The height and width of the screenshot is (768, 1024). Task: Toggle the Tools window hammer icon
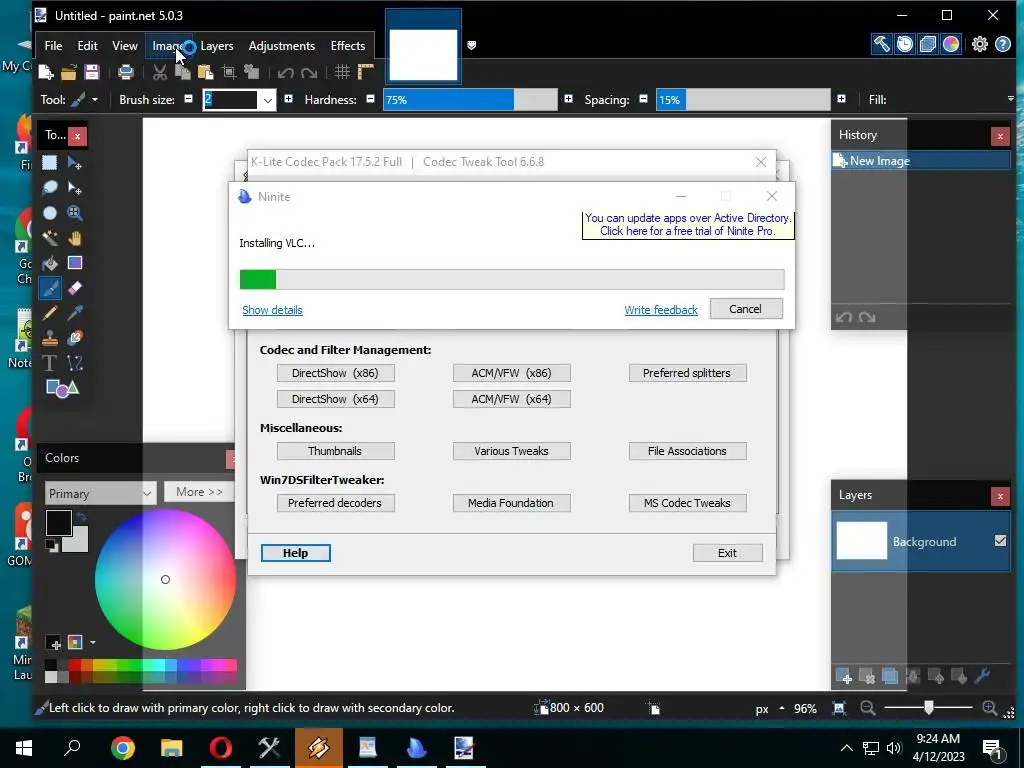coord(881,44)
